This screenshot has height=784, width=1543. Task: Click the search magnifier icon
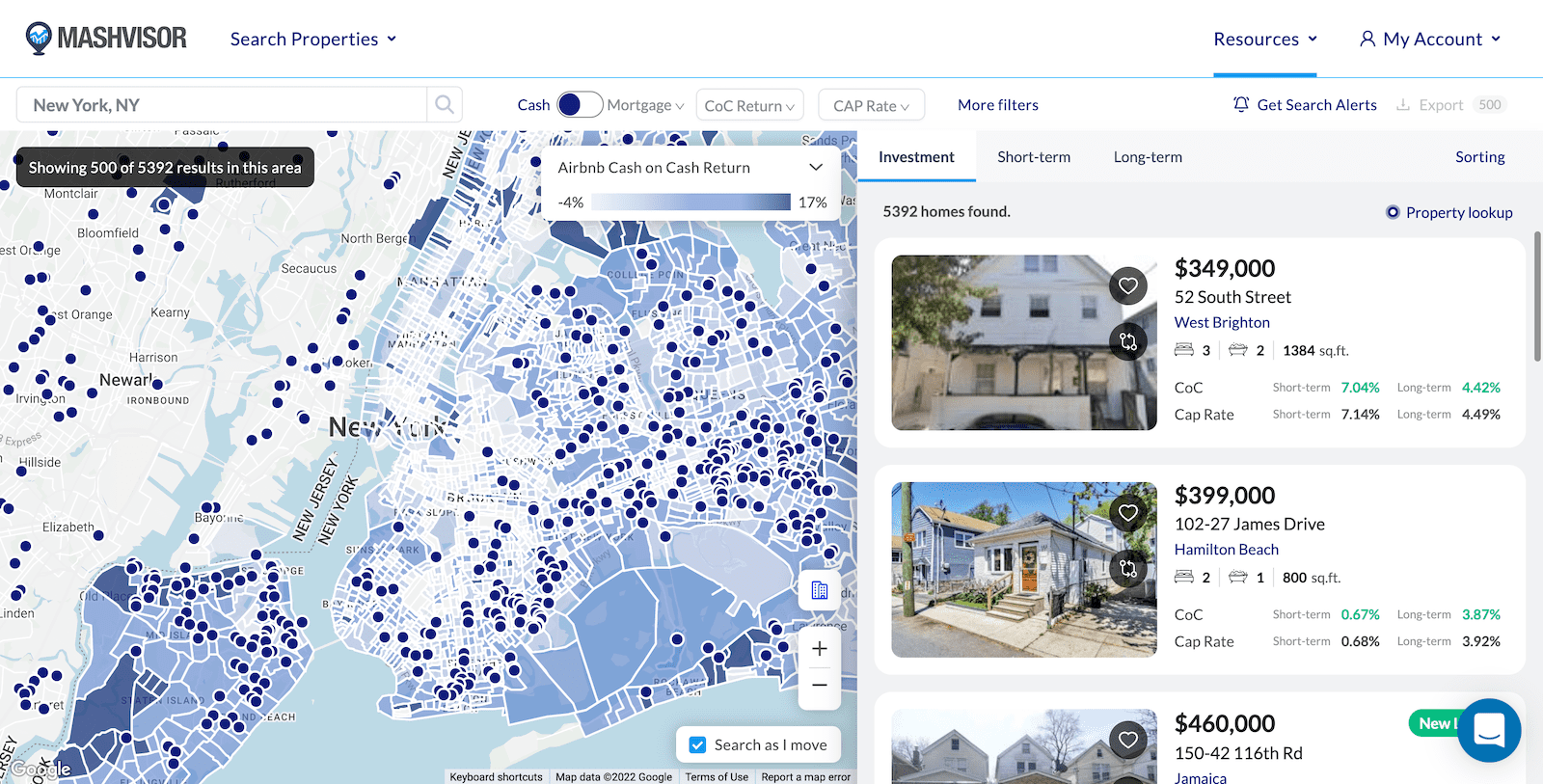[x=445, y=104]
